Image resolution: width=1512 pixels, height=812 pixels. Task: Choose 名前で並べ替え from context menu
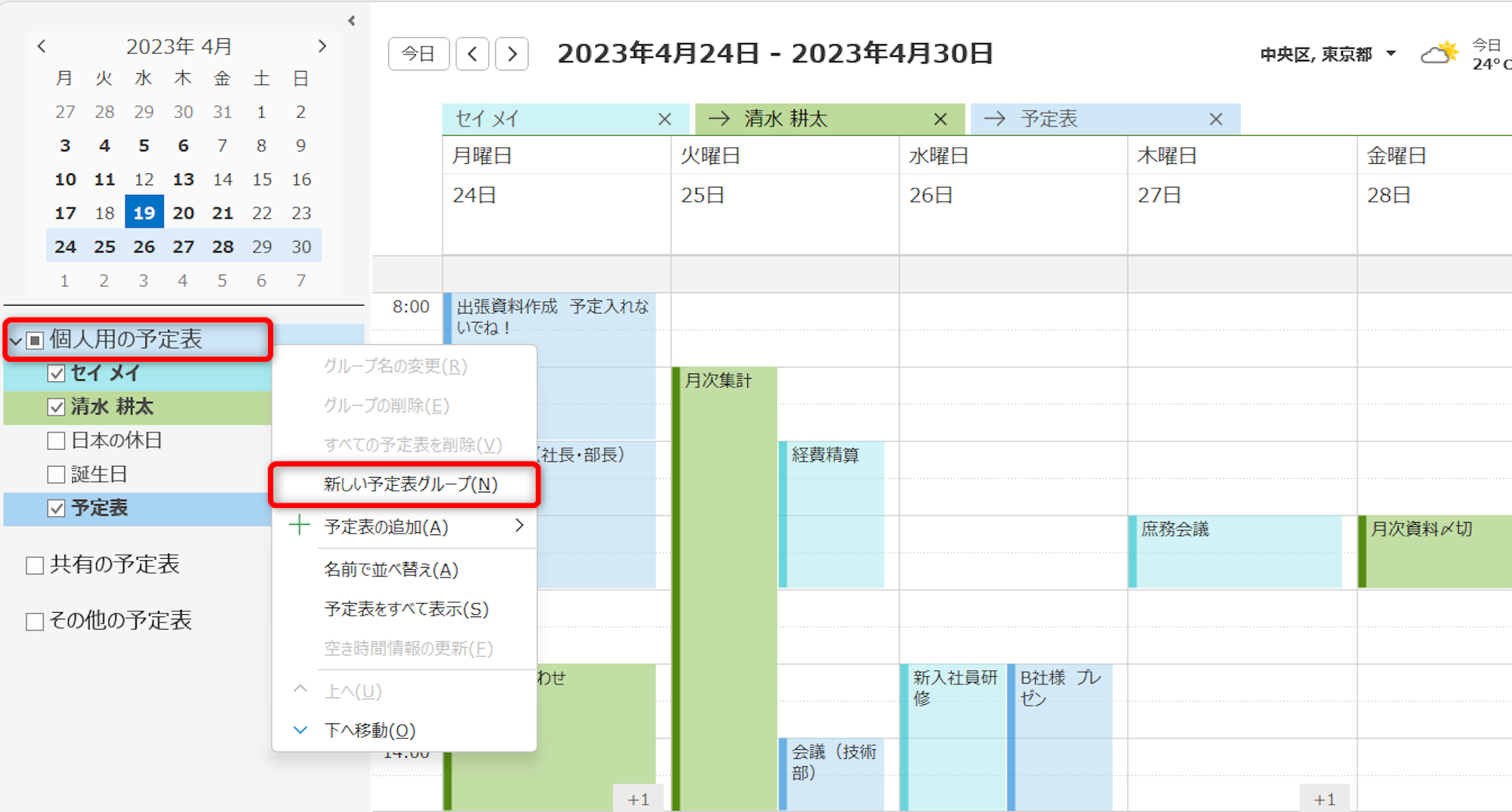click(391, 570)
